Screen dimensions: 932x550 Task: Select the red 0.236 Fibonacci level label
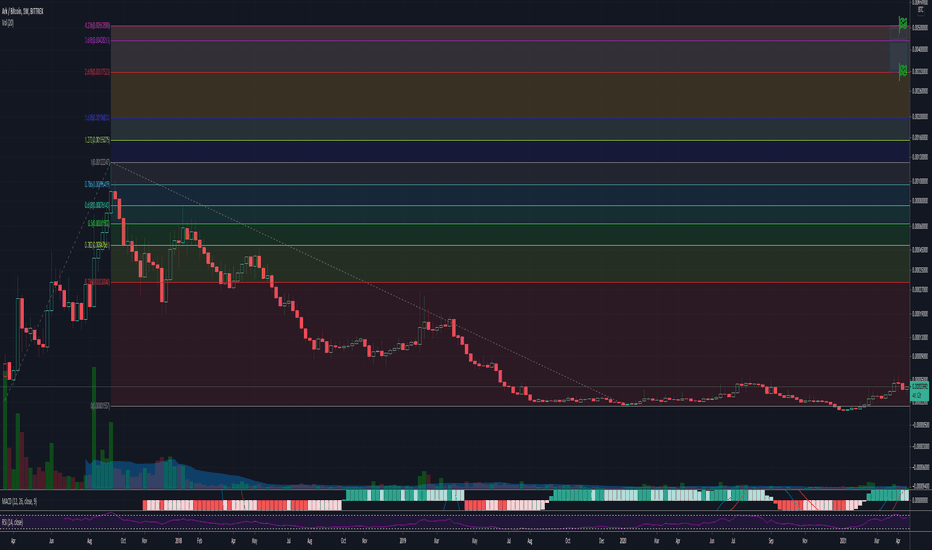(x=97, y=282)
